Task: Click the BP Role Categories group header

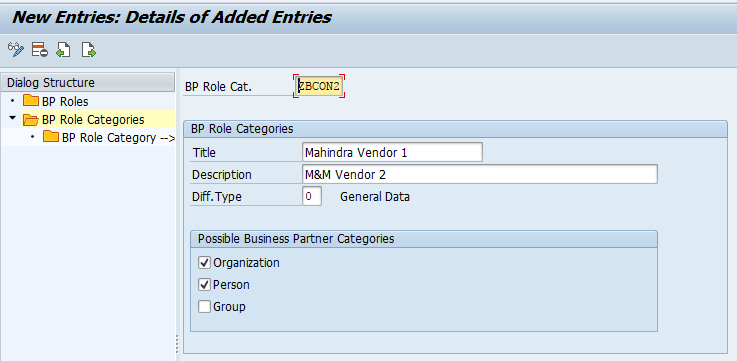Action: (455, 129)
